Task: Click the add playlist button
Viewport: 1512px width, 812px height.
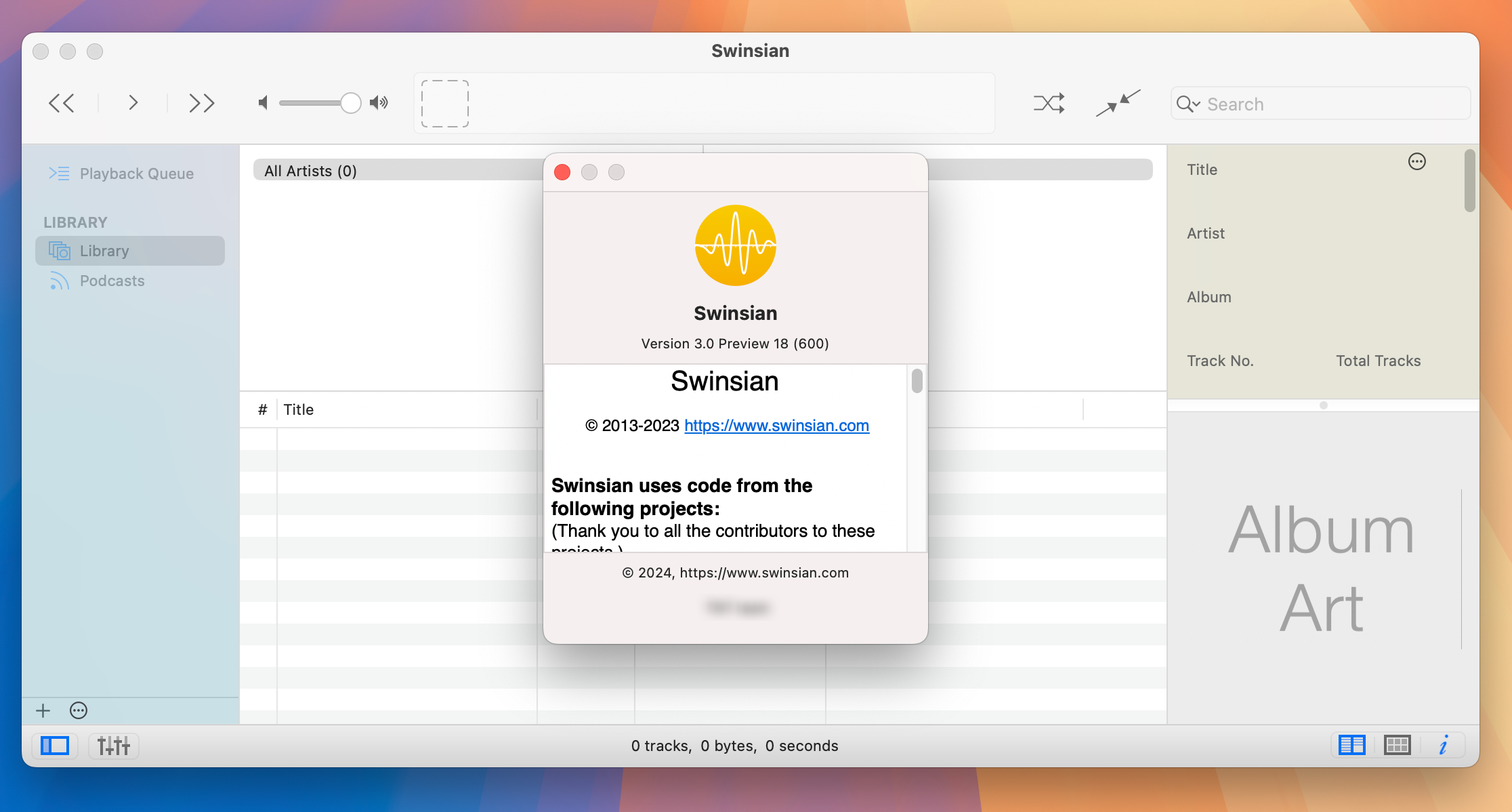Action: (x=43, y=711)
